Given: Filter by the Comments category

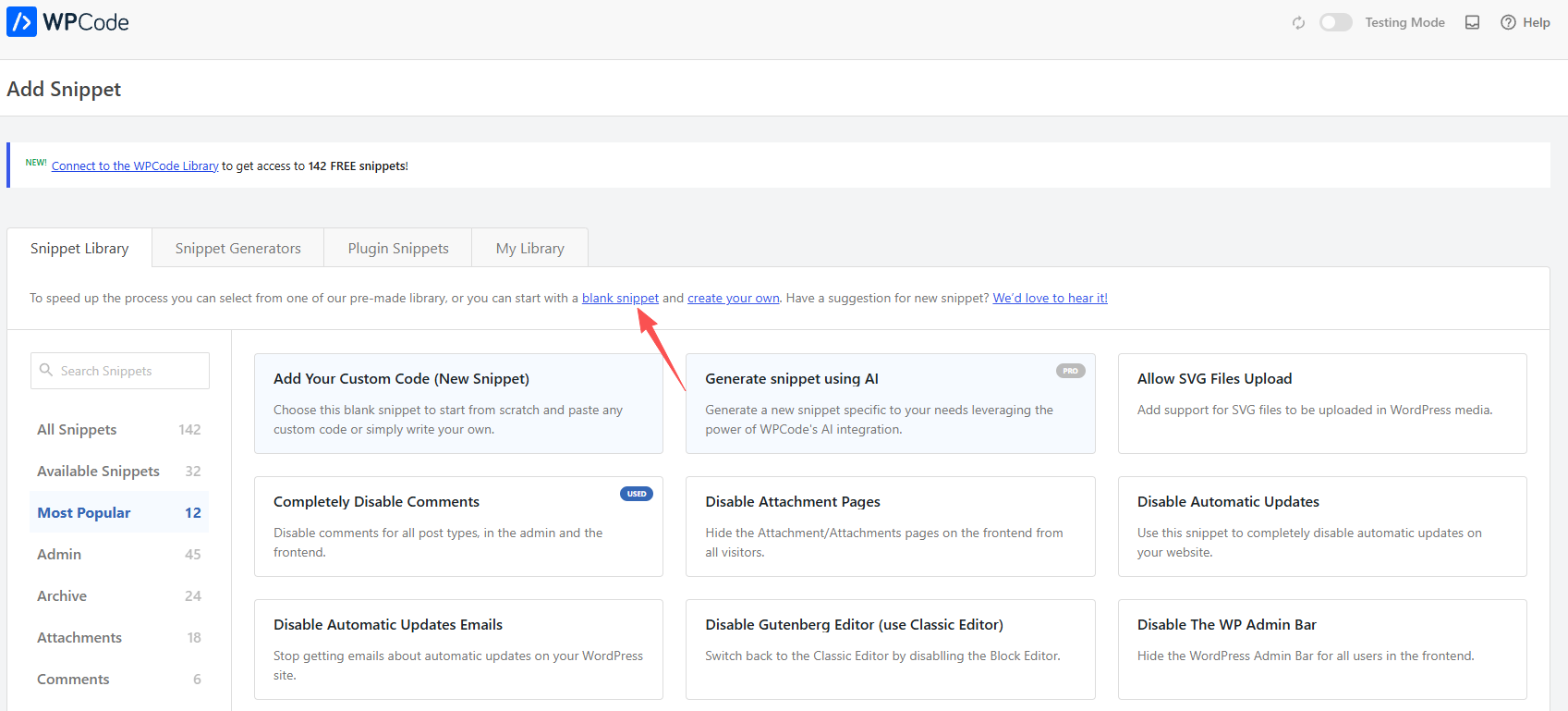Looking at the screenshot, I should 119,679.
